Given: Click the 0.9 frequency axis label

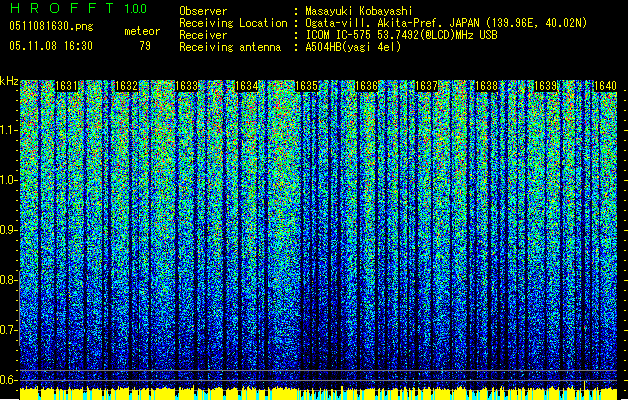Looking at the screenshot, I should (9, 230).
